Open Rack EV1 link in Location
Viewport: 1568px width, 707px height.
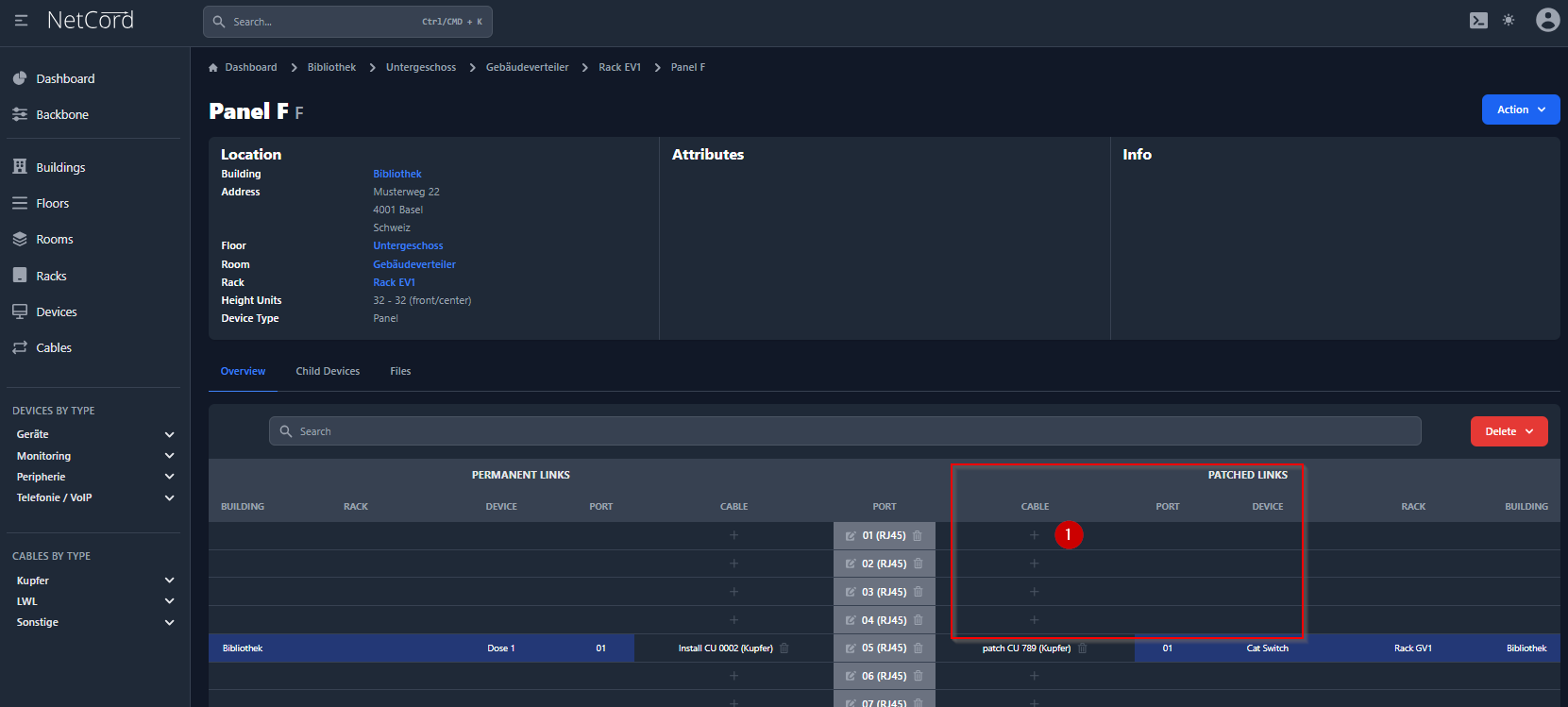(394, 282)
